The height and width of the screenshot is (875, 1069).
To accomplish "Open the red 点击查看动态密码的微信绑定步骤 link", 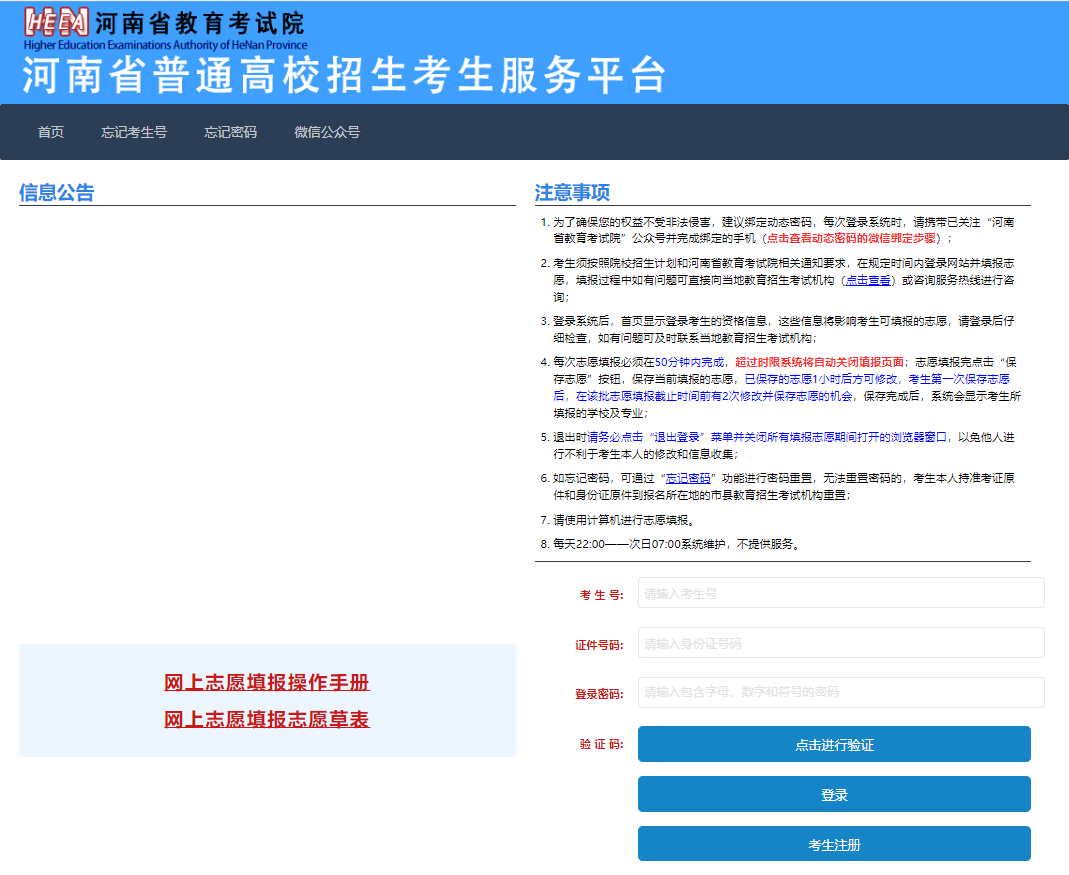I will [853, 239].
